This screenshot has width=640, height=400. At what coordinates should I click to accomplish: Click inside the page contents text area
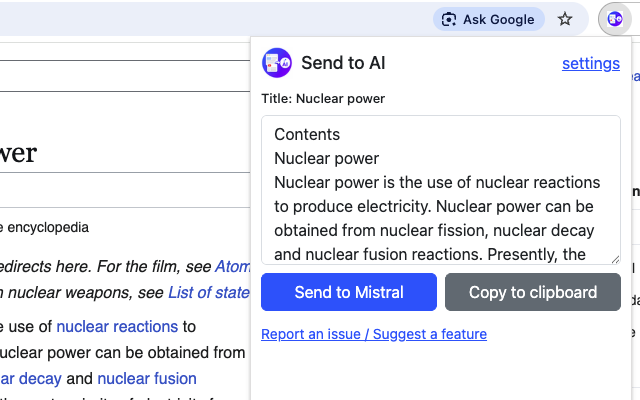441,190
